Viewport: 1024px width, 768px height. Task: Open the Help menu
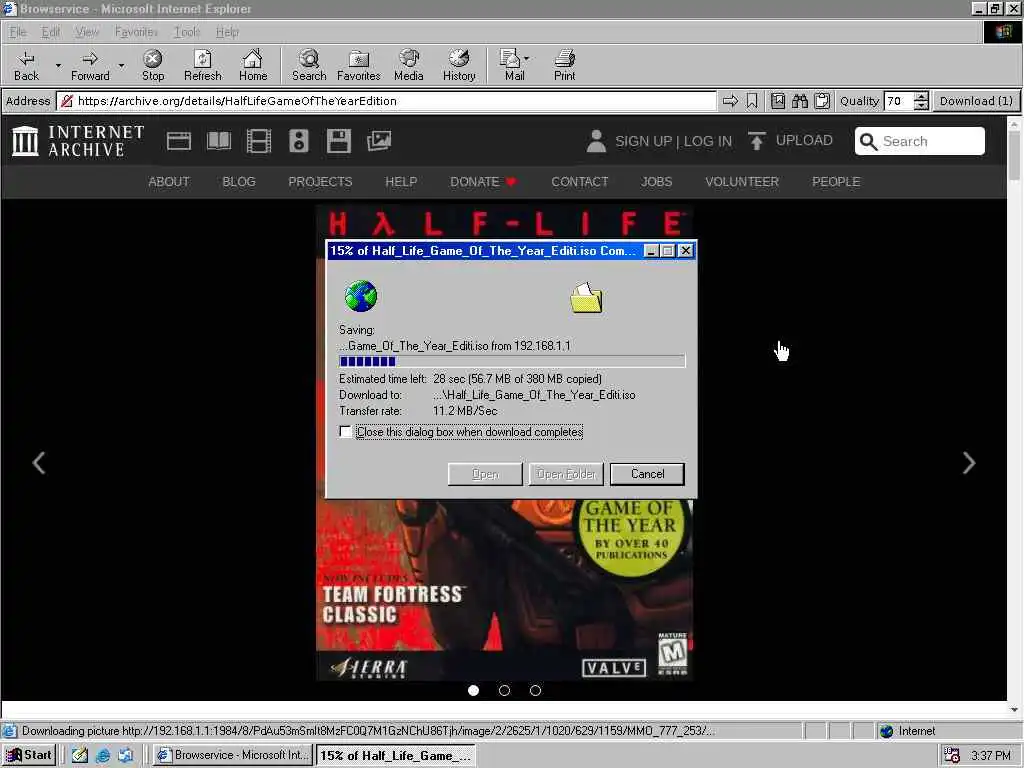pos(227,31)
